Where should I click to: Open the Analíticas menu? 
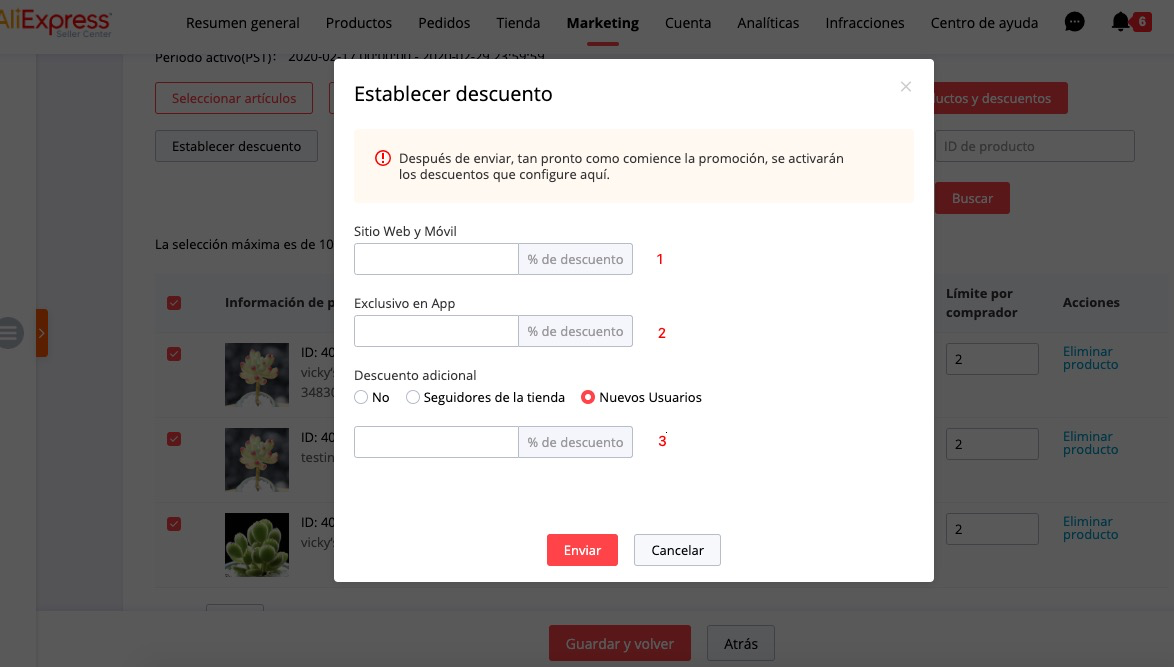coord(768,23)
